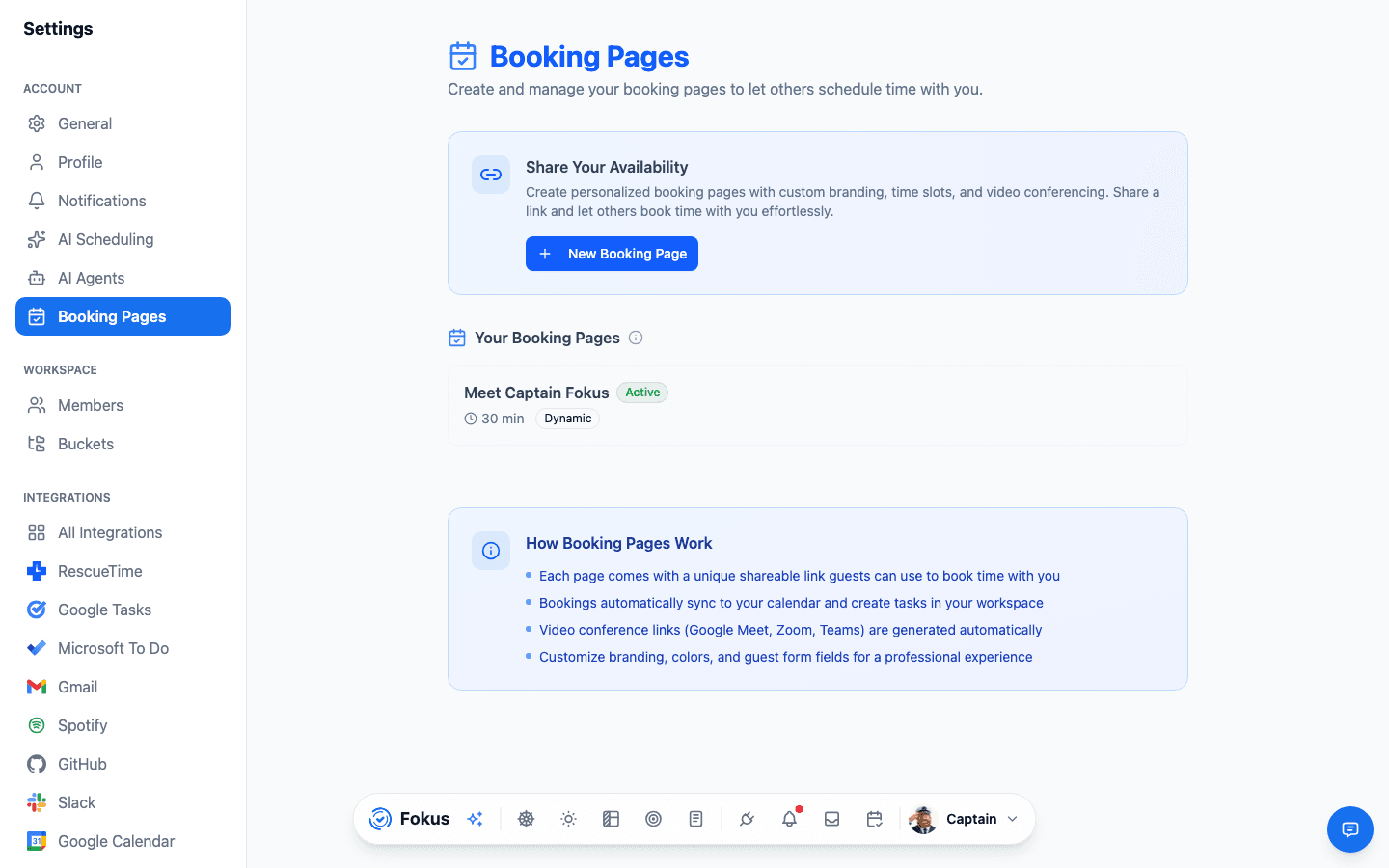Click info icon beside Your Booking Pages
Image resolution: width=1389 pixels, height=868 pixels.
[x=636, y=338]
